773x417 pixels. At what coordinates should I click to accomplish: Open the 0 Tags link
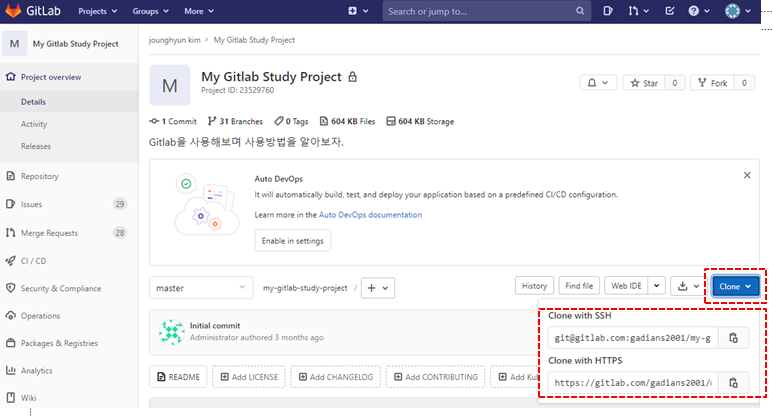coord(291,121)
